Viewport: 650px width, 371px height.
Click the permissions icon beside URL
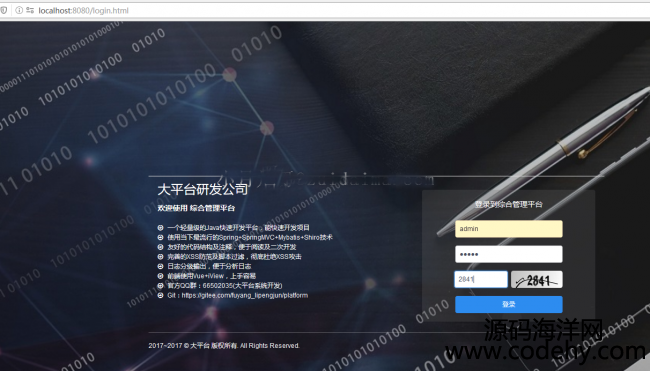click(x=30, y=10)
